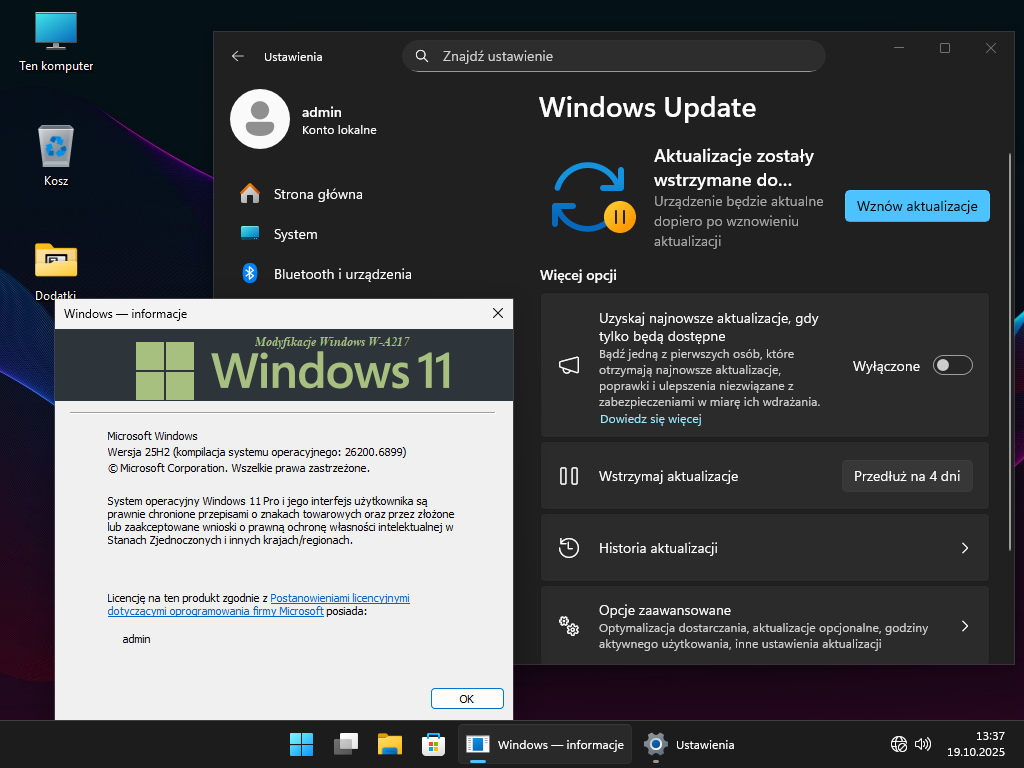Expand Historia aktualizacji chevron
Image resolution: width=1024 pixels, height=768 pixels.
pyautogui.click(x=964, y=548)
